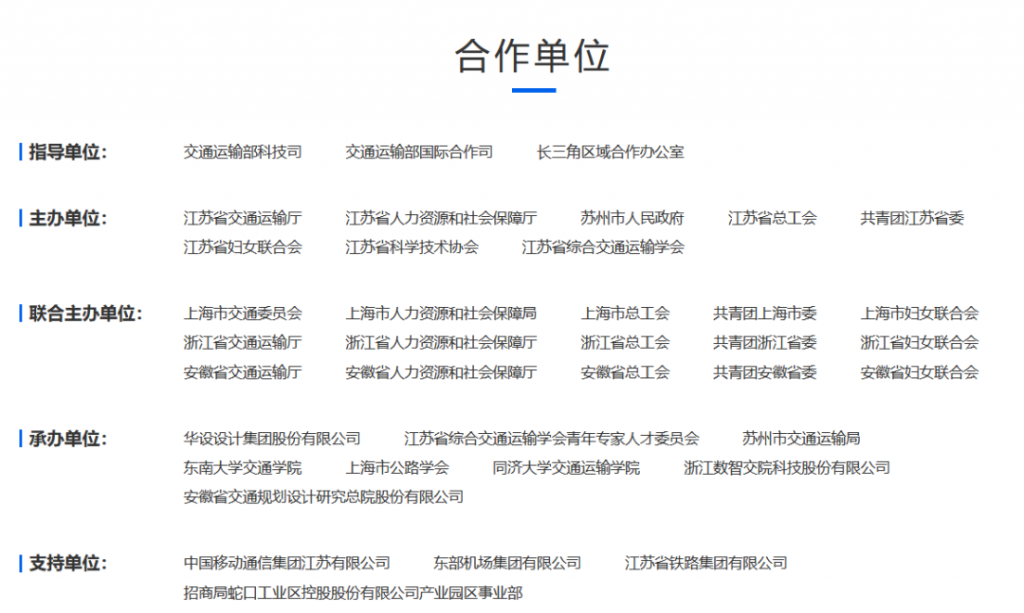Click 江苏省人力资源和社会保障厅

[441, 218]
